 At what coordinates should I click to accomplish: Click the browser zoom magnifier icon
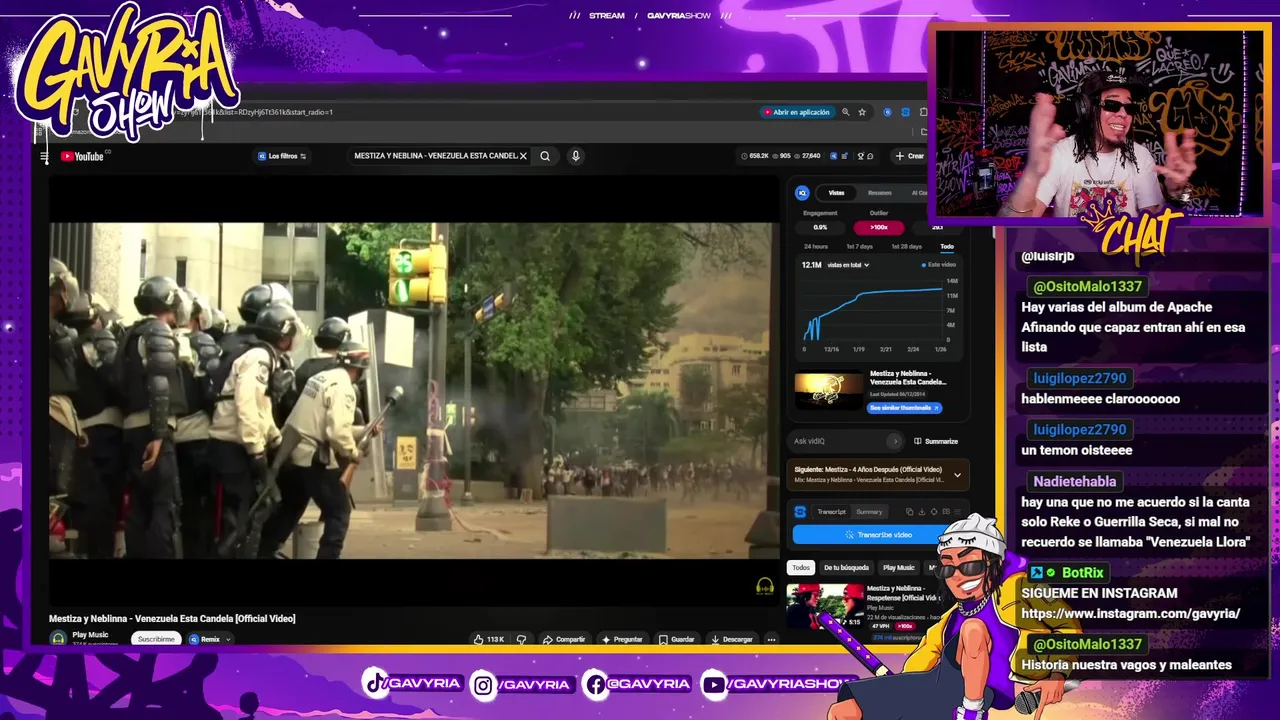pos(846,112)
